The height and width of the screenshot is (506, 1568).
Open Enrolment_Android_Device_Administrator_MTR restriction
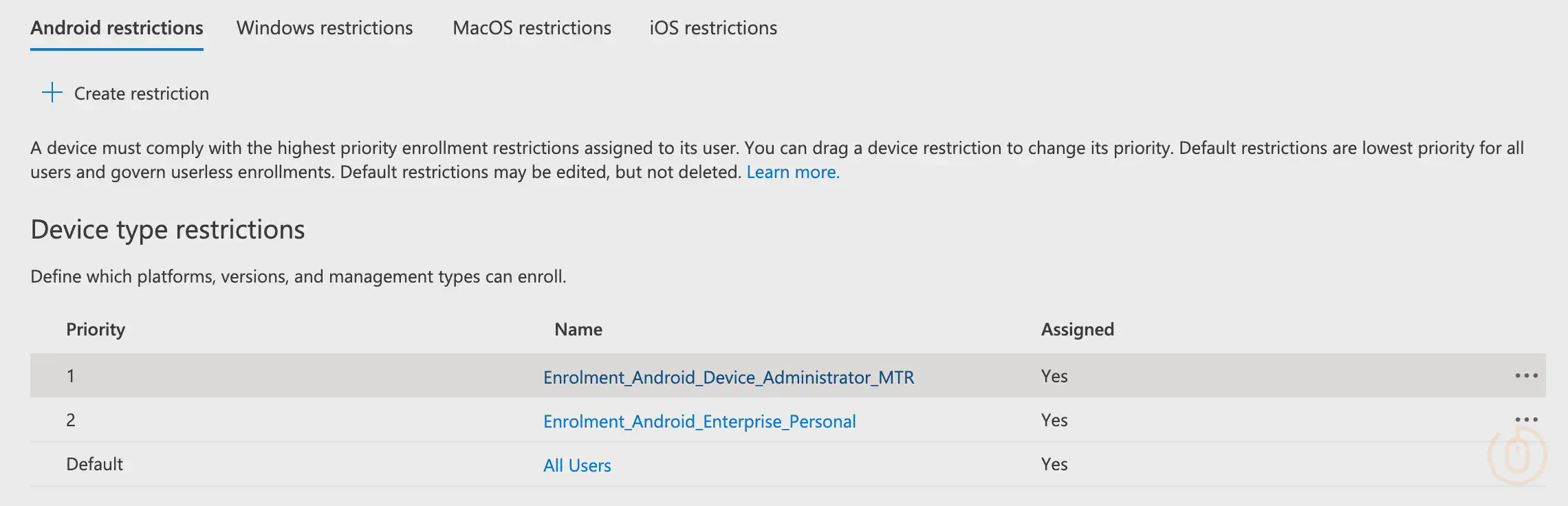click(728, 377)
